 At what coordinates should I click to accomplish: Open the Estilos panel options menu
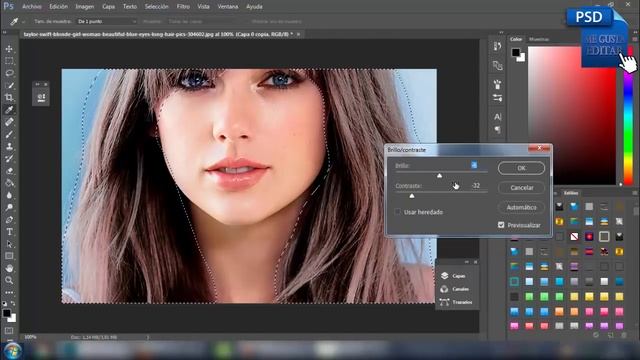point(635,193)
